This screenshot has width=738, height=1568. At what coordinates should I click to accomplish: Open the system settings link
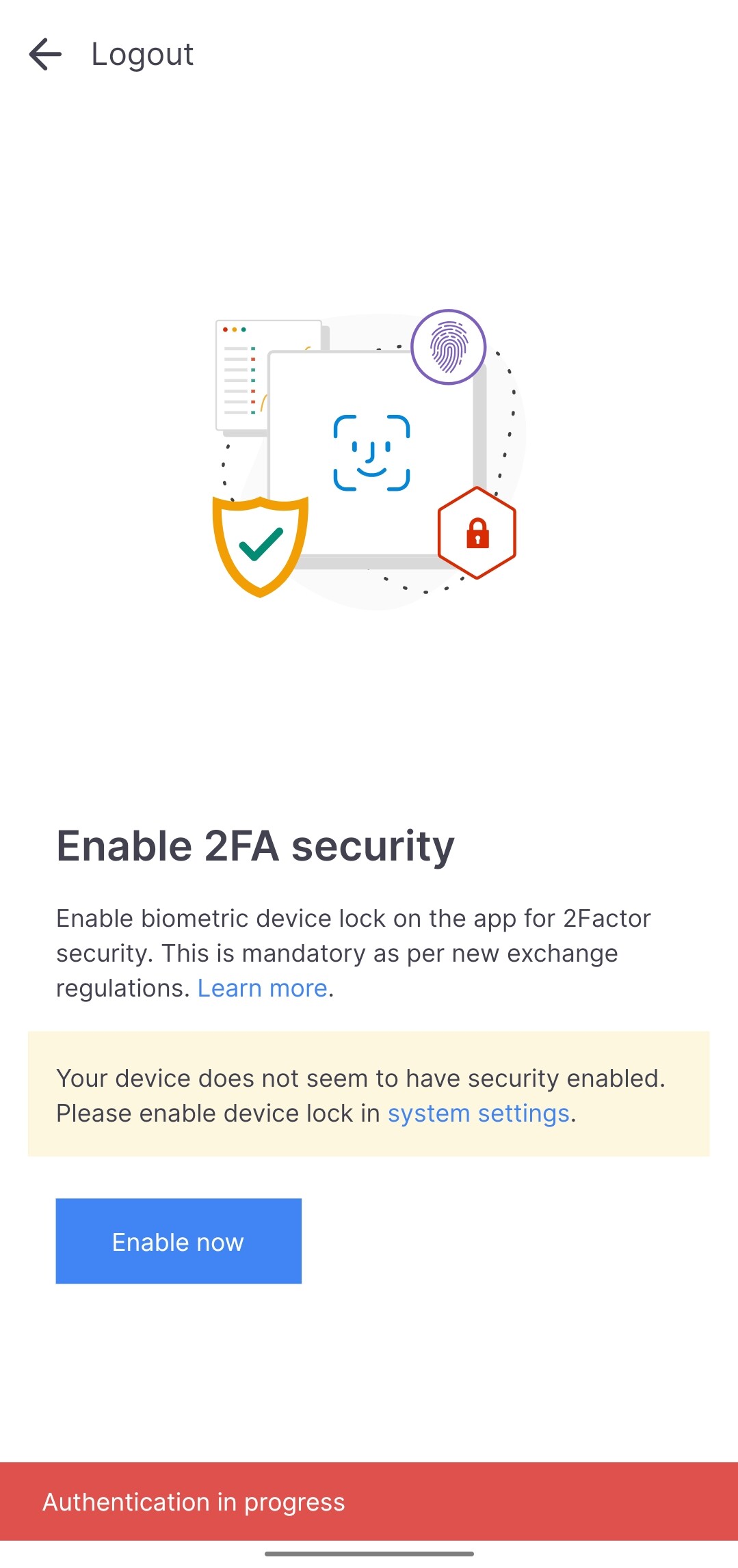click(479, 1113)
